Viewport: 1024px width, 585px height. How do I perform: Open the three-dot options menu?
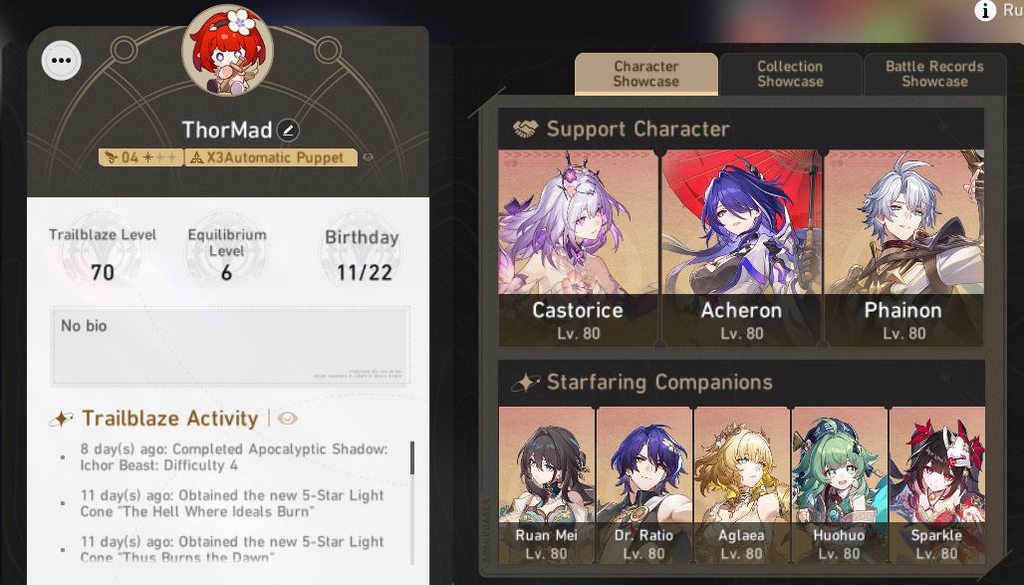pos(61,61)
